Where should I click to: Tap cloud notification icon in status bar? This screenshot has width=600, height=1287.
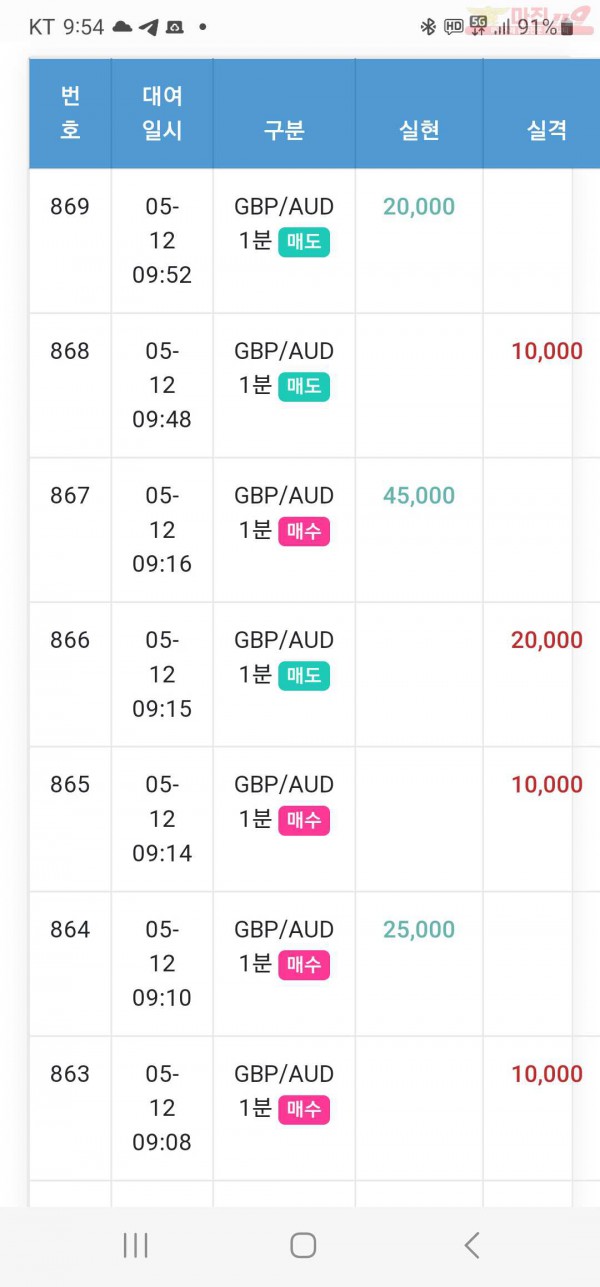(122, 27)
